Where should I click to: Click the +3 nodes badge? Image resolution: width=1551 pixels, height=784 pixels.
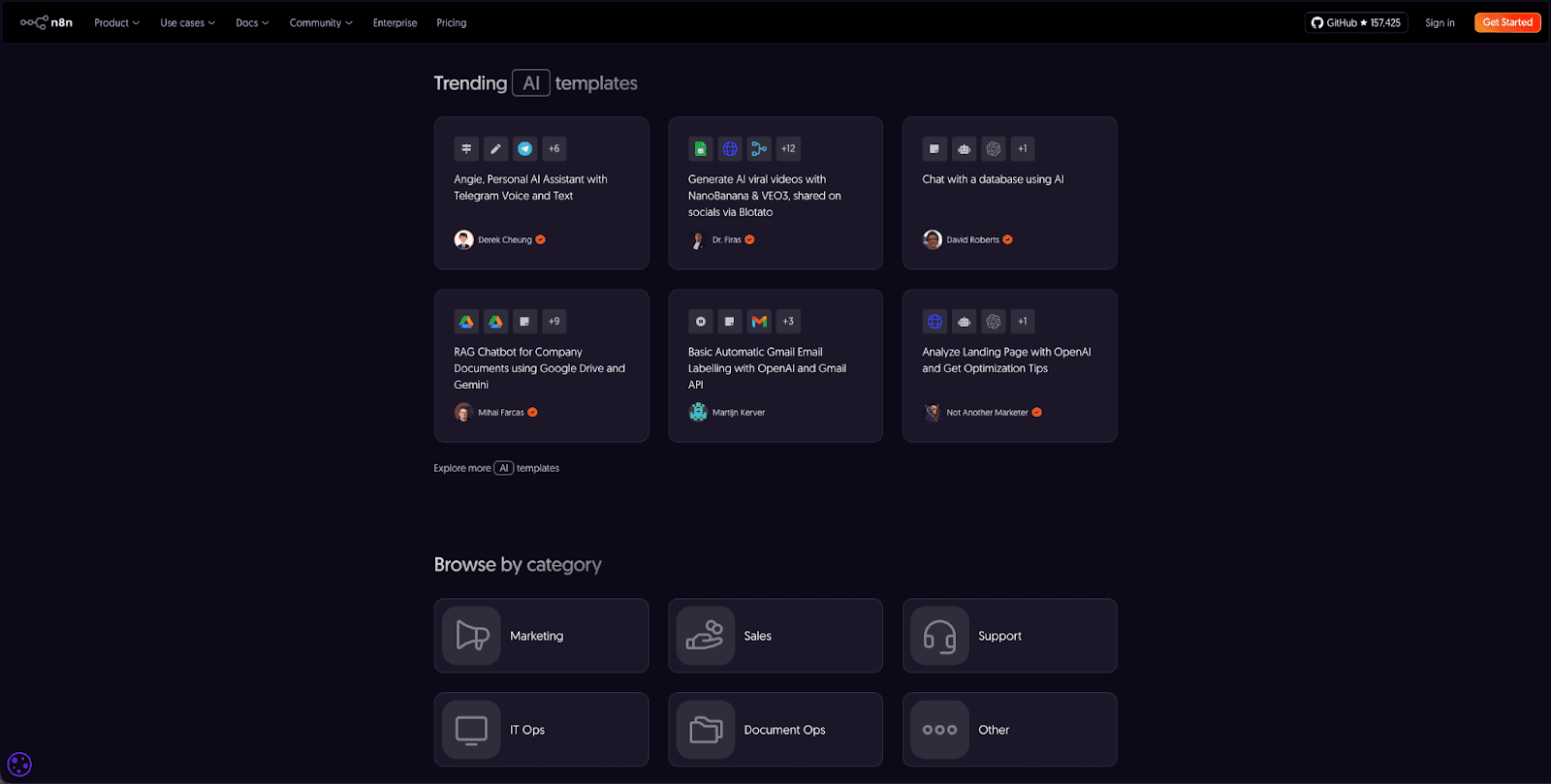pos(788,321)
